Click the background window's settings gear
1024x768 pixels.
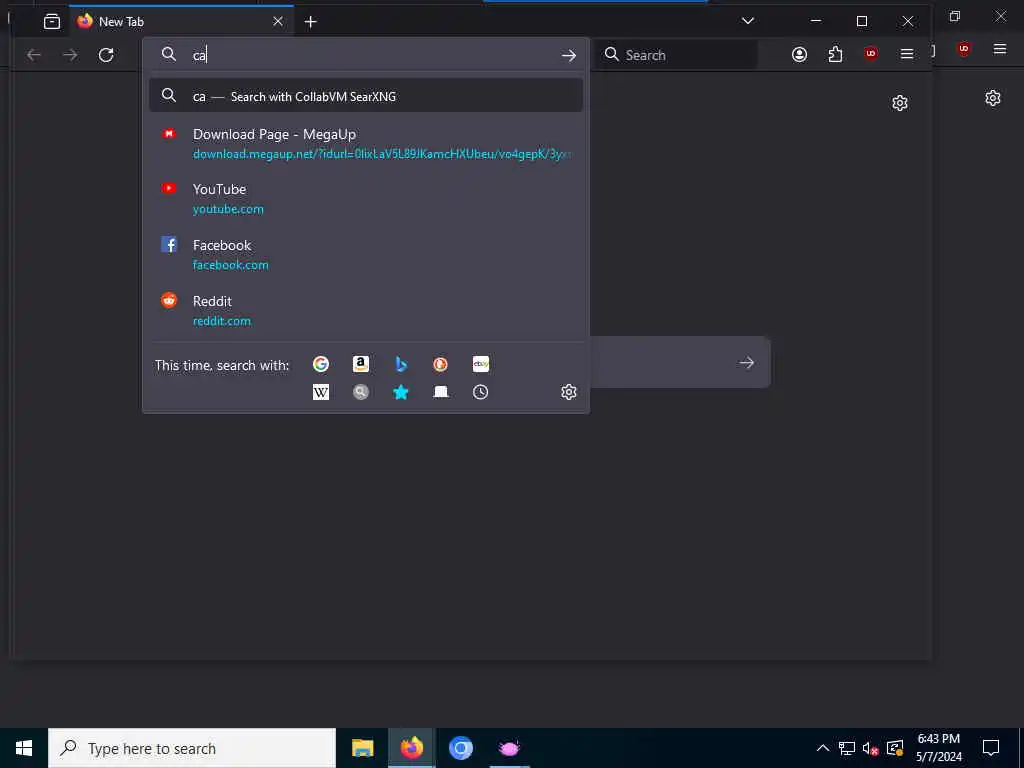[993, 98]
